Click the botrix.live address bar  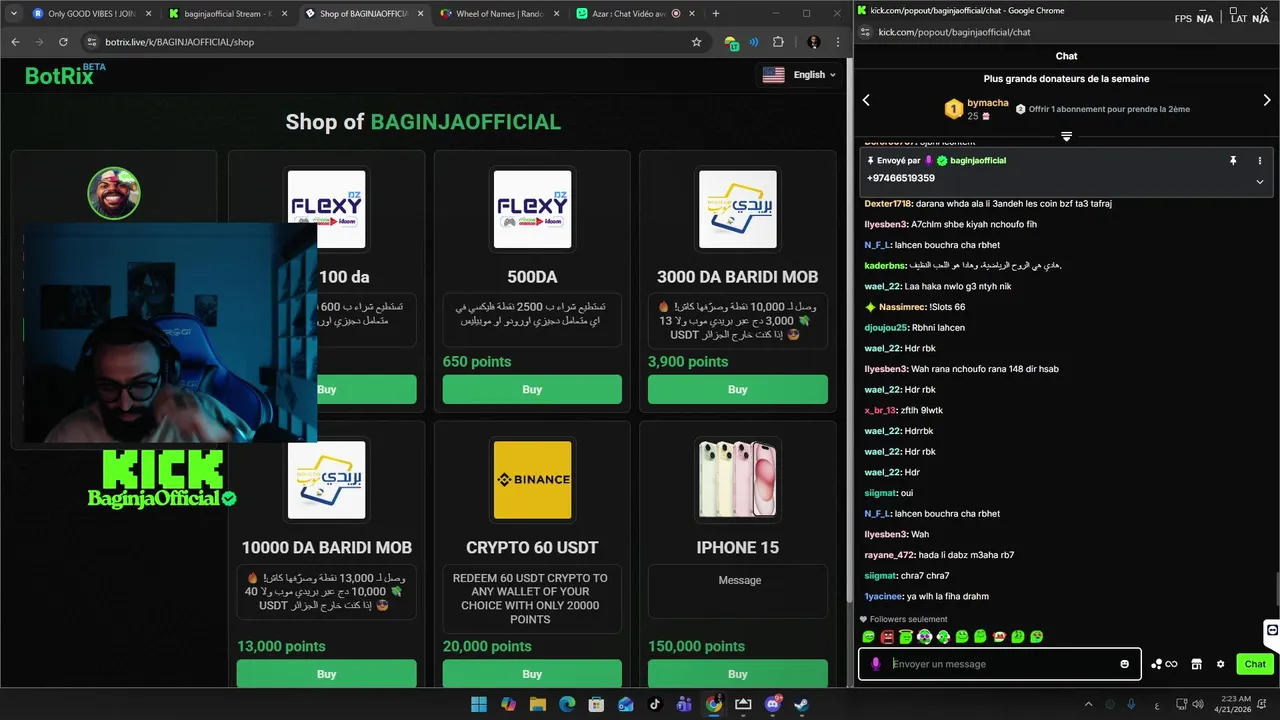click(392, 42)
